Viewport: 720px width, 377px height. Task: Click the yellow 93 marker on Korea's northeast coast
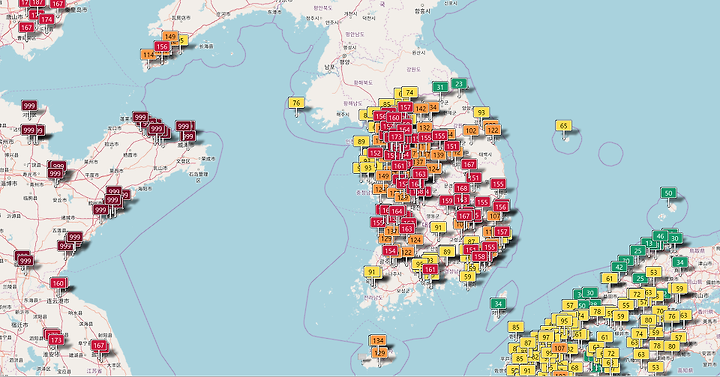pos(481,112)
